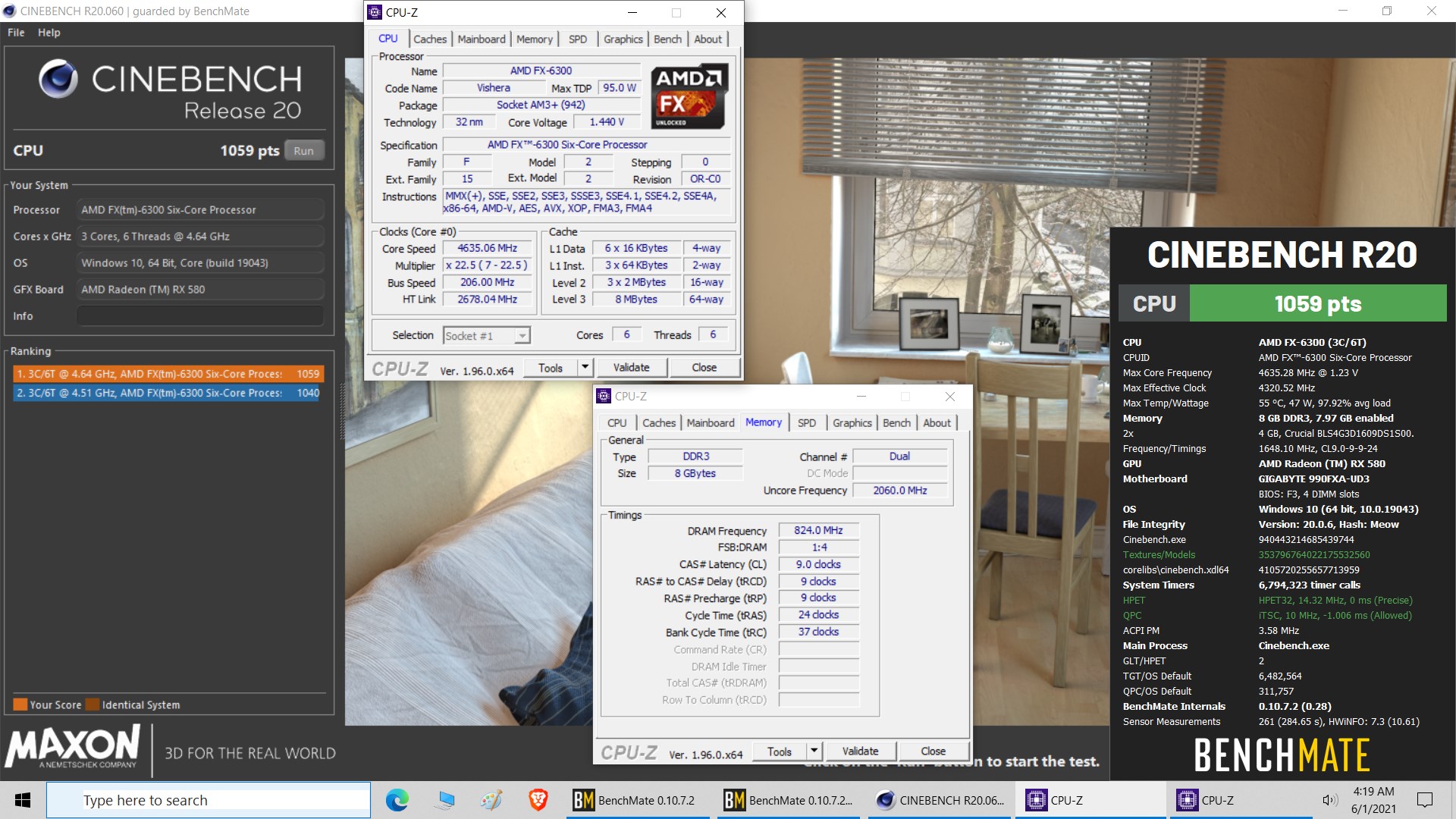Select ranking entry 1 at 4.64 GHz
1456x819 pixels.
(x=168, y=374)
